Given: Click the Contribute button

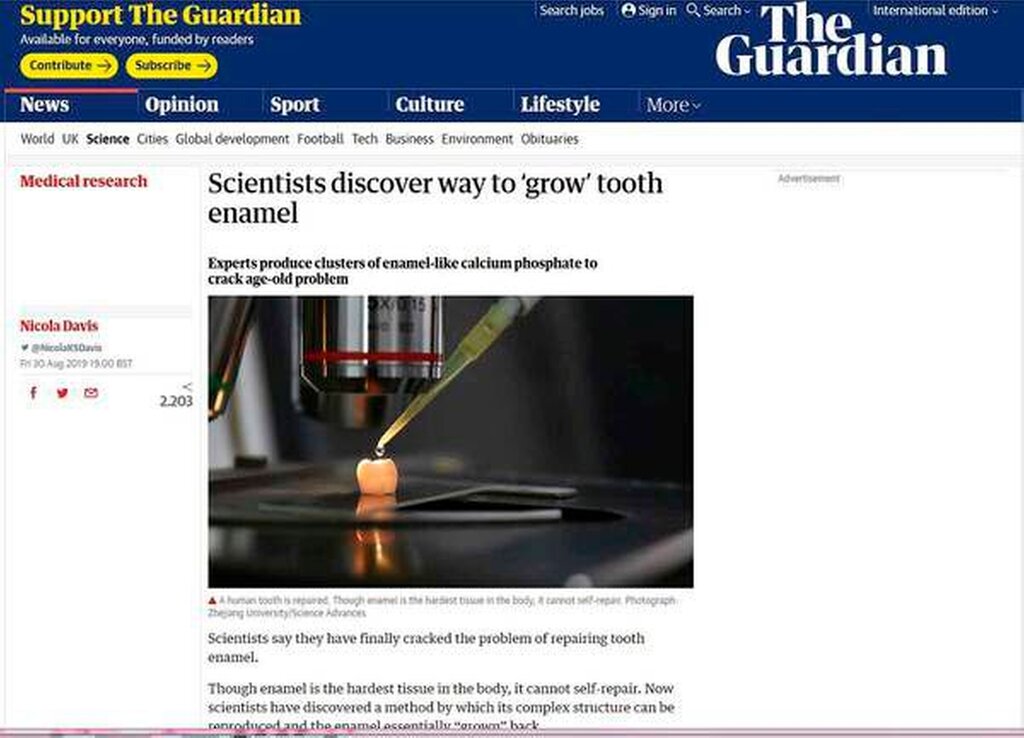Looking at the screenshot, I should tap(69, 66).
